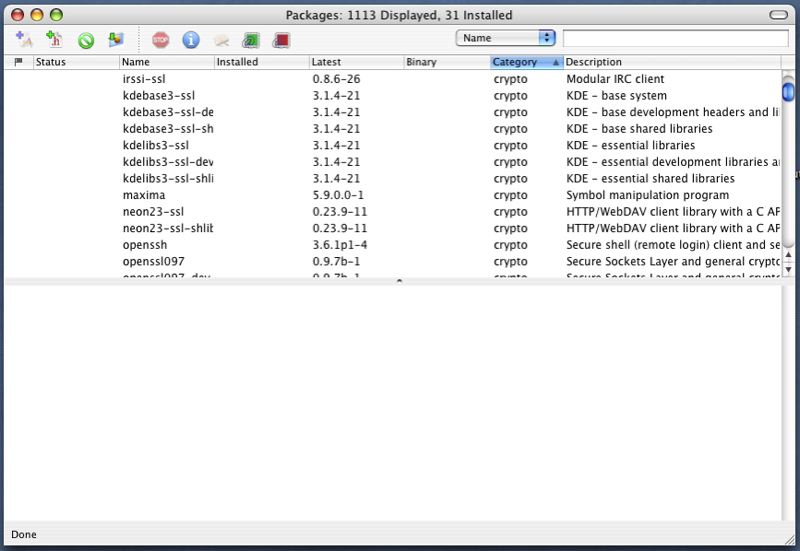Screen dimensions: 800x551
Task: Click the empty search text field
Action: [676, 38]
